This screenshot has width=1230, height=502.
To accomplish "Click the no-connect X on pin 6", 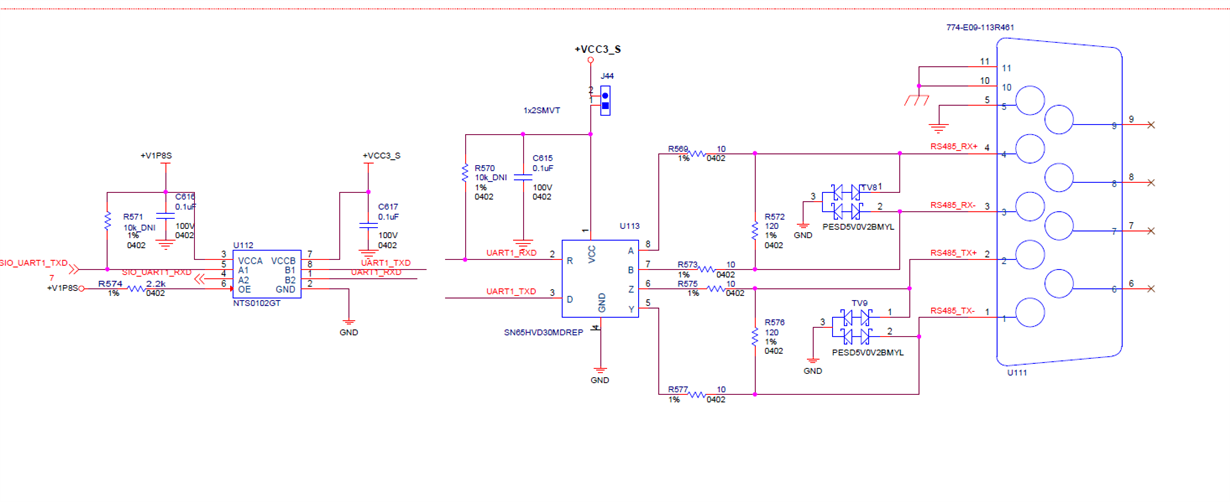I will pyautogui.click(x=1152, y=290).
